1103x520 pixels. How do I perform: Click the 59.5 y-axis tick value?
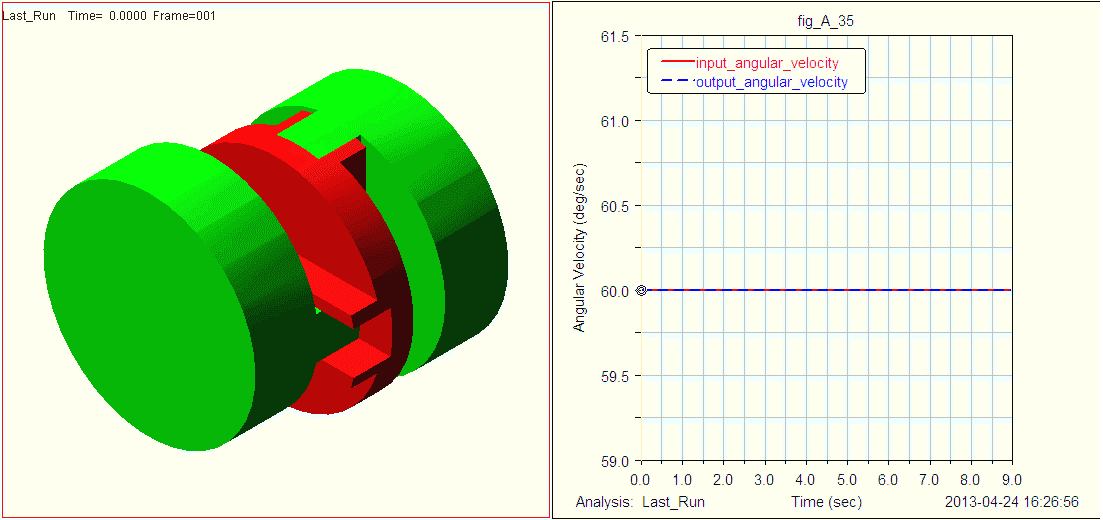(614, 376)
